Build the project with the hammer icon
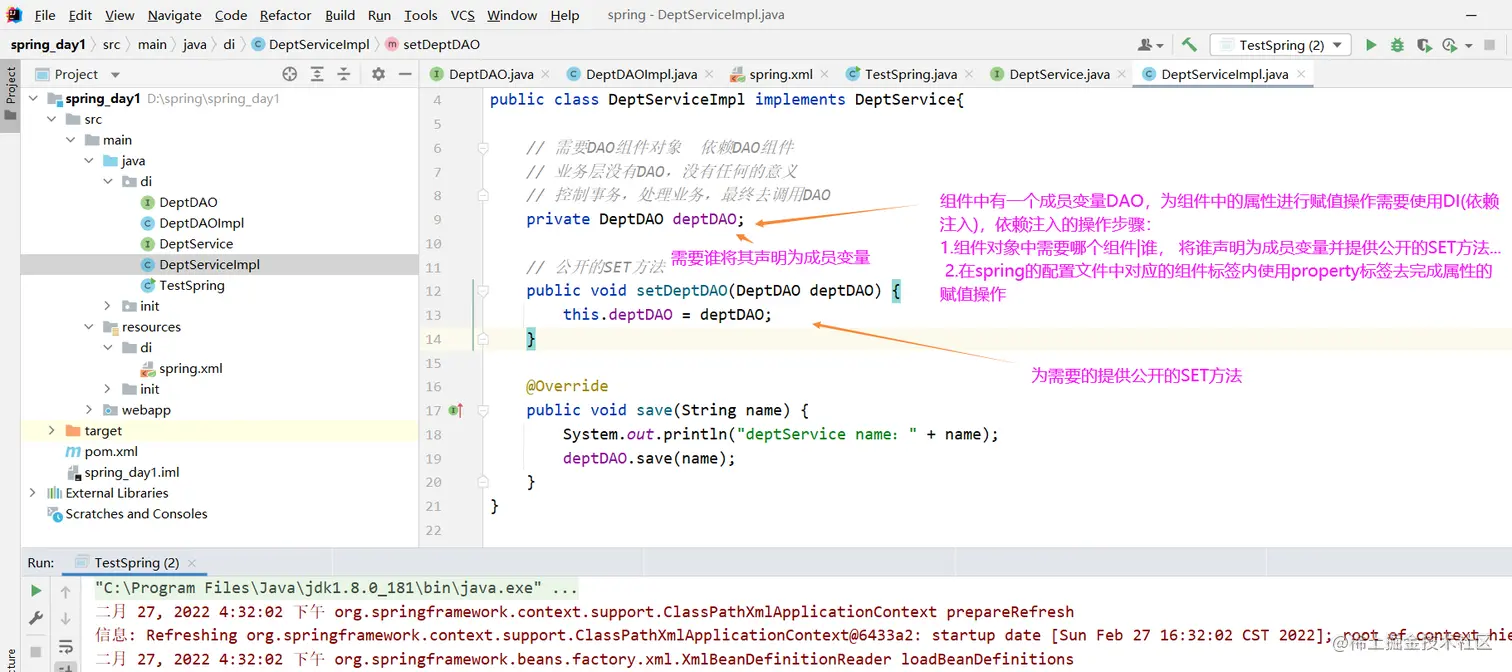 1189,45
